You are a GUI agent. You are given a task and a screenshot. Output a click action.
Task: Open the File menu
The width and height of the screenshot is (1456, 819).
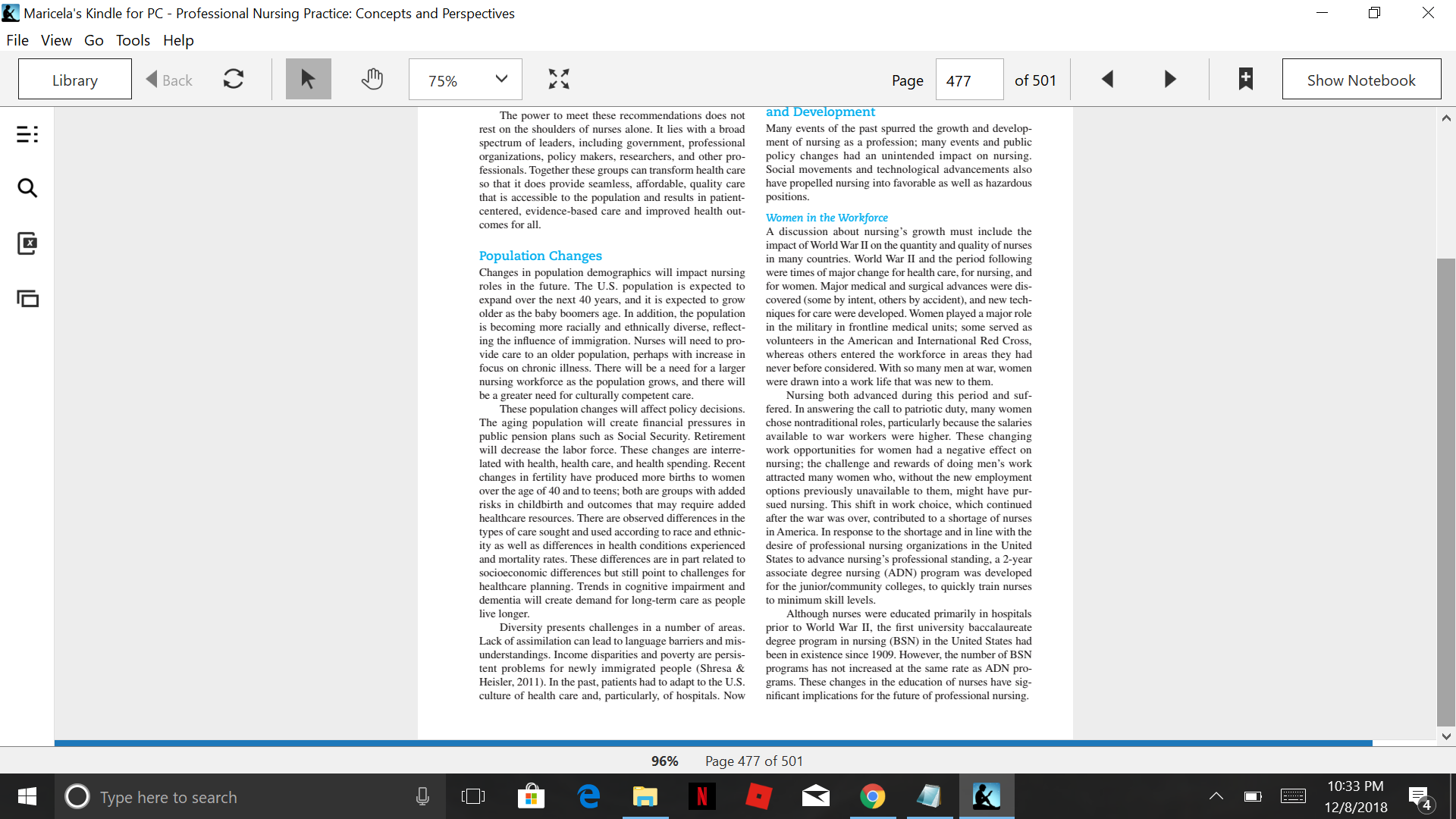[x=17, y=40]
